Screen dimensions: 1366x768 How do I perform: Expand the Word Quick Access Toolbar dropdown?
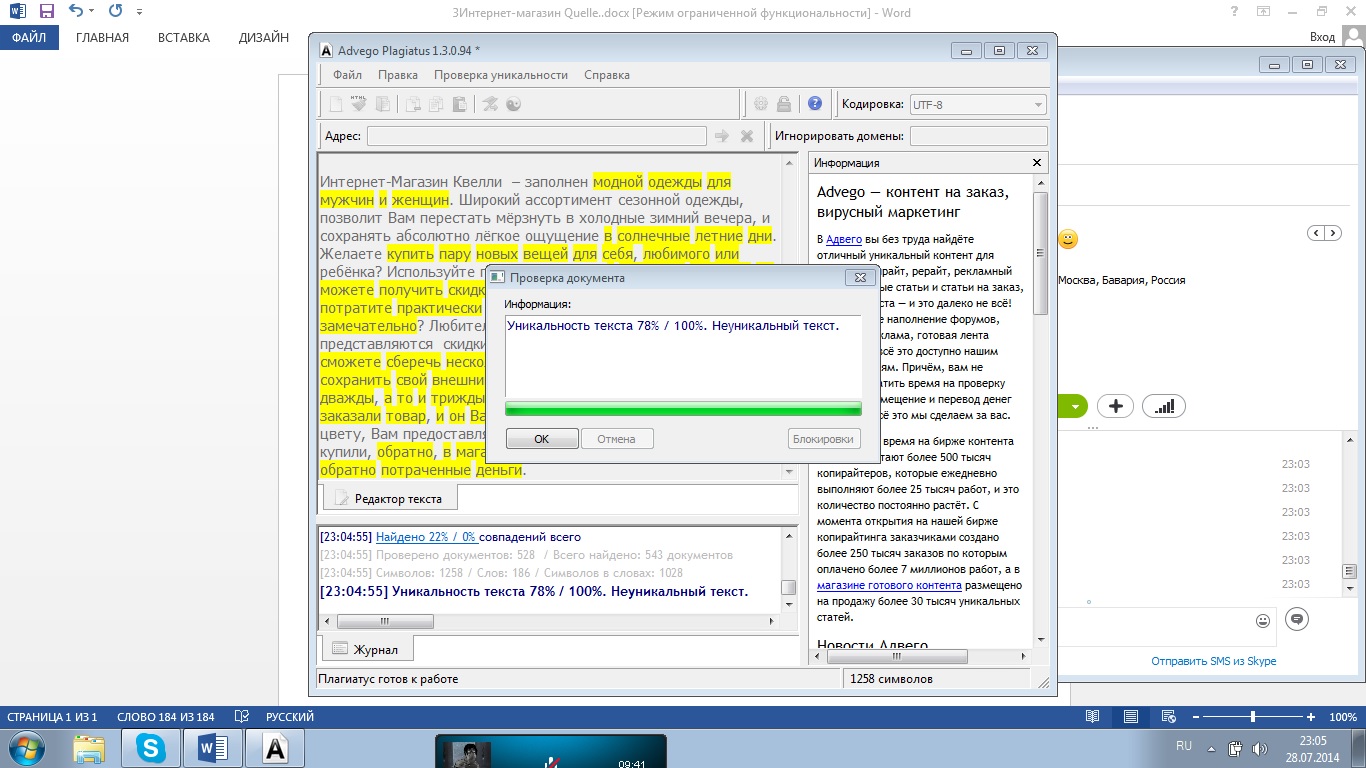tap(139, 12)
